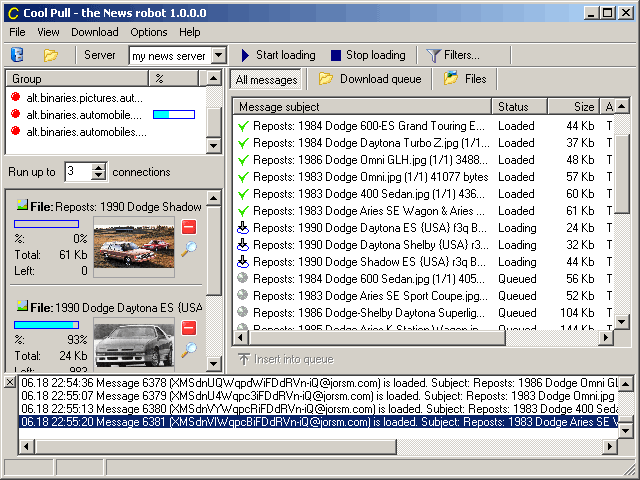Click the yellow open folder toolbar icon
The width and height of the screenshot is (640, 480).
click(x=51, y=55)
